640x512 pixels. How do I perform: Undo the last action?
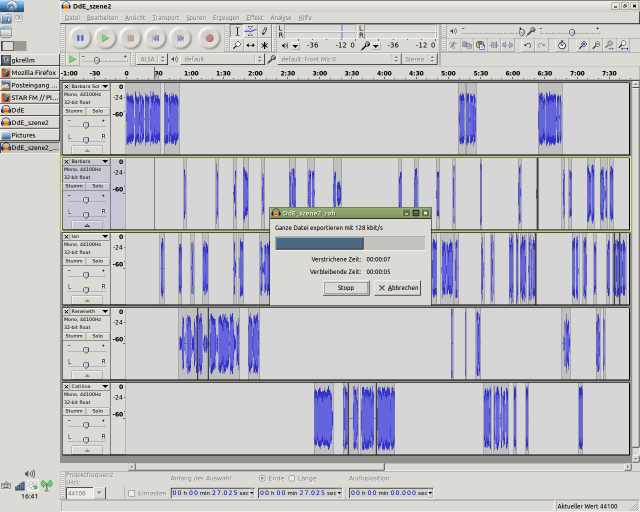(x=527, y=45)
